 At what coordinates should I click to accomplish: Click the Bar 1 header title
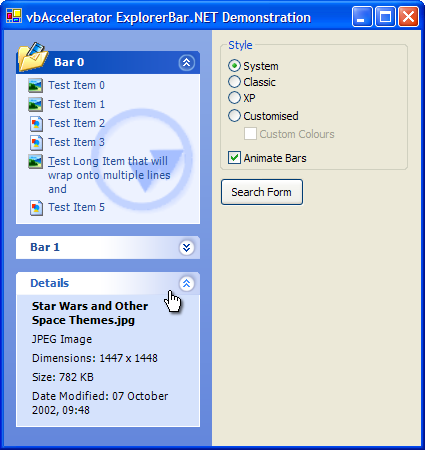point(45,247)
